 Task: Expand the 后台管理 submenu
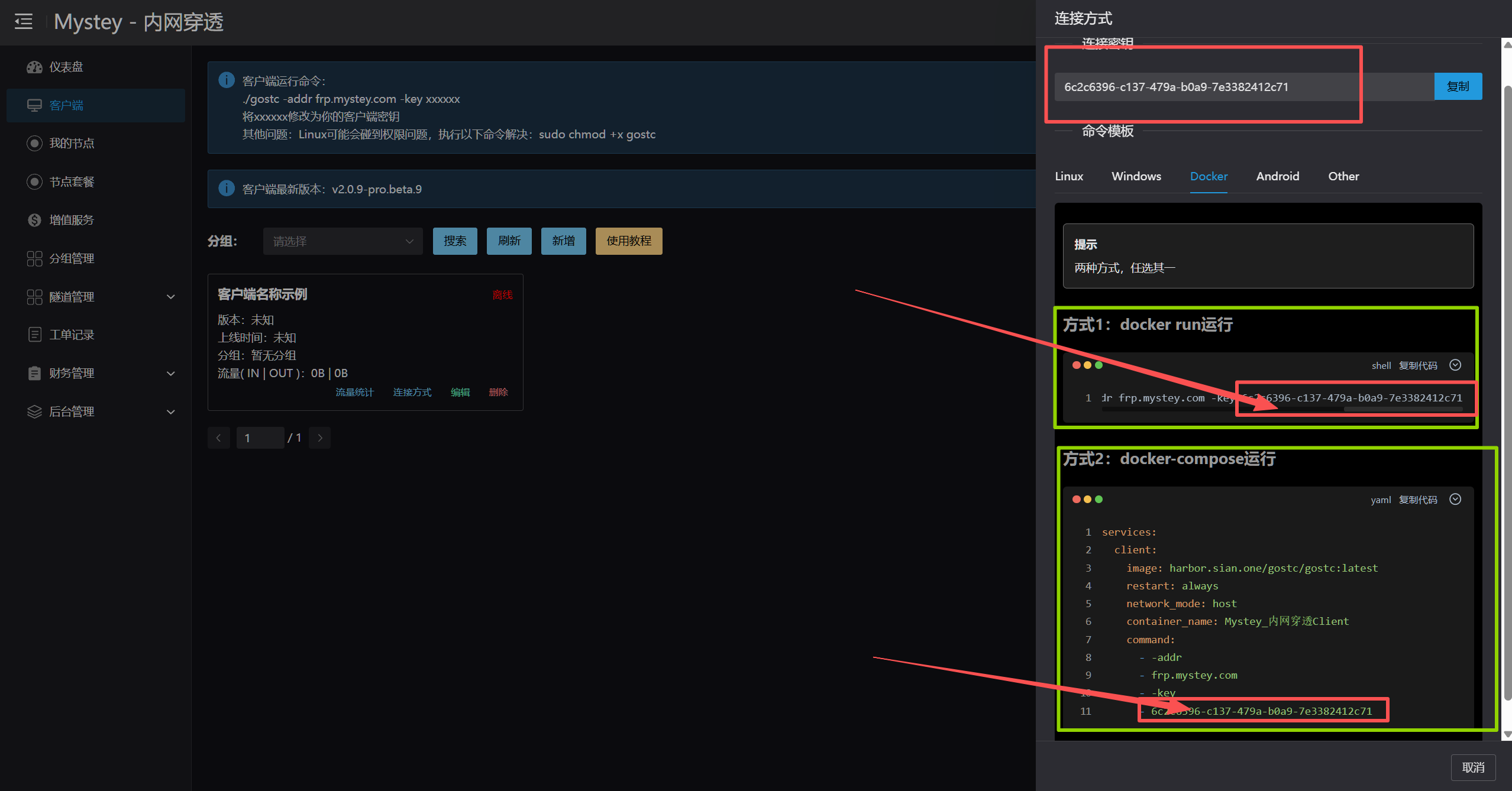pyautogui.click(x=171, y=411)
